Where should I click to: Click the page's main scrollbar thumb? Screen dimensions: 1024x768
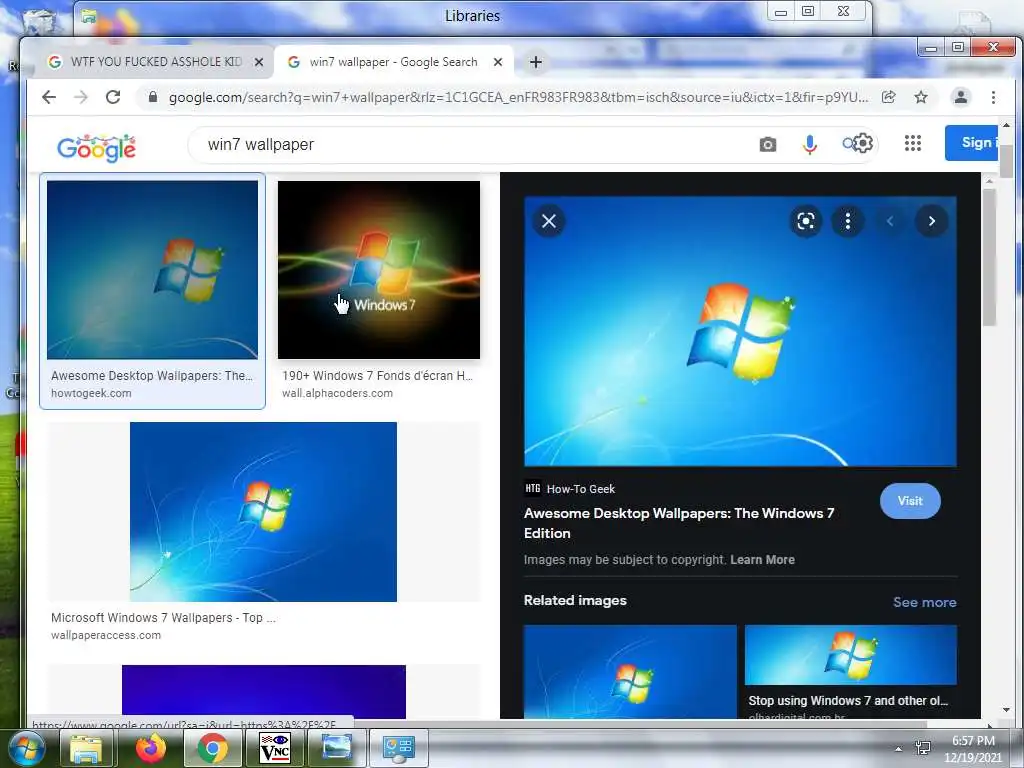(1006, 161)
